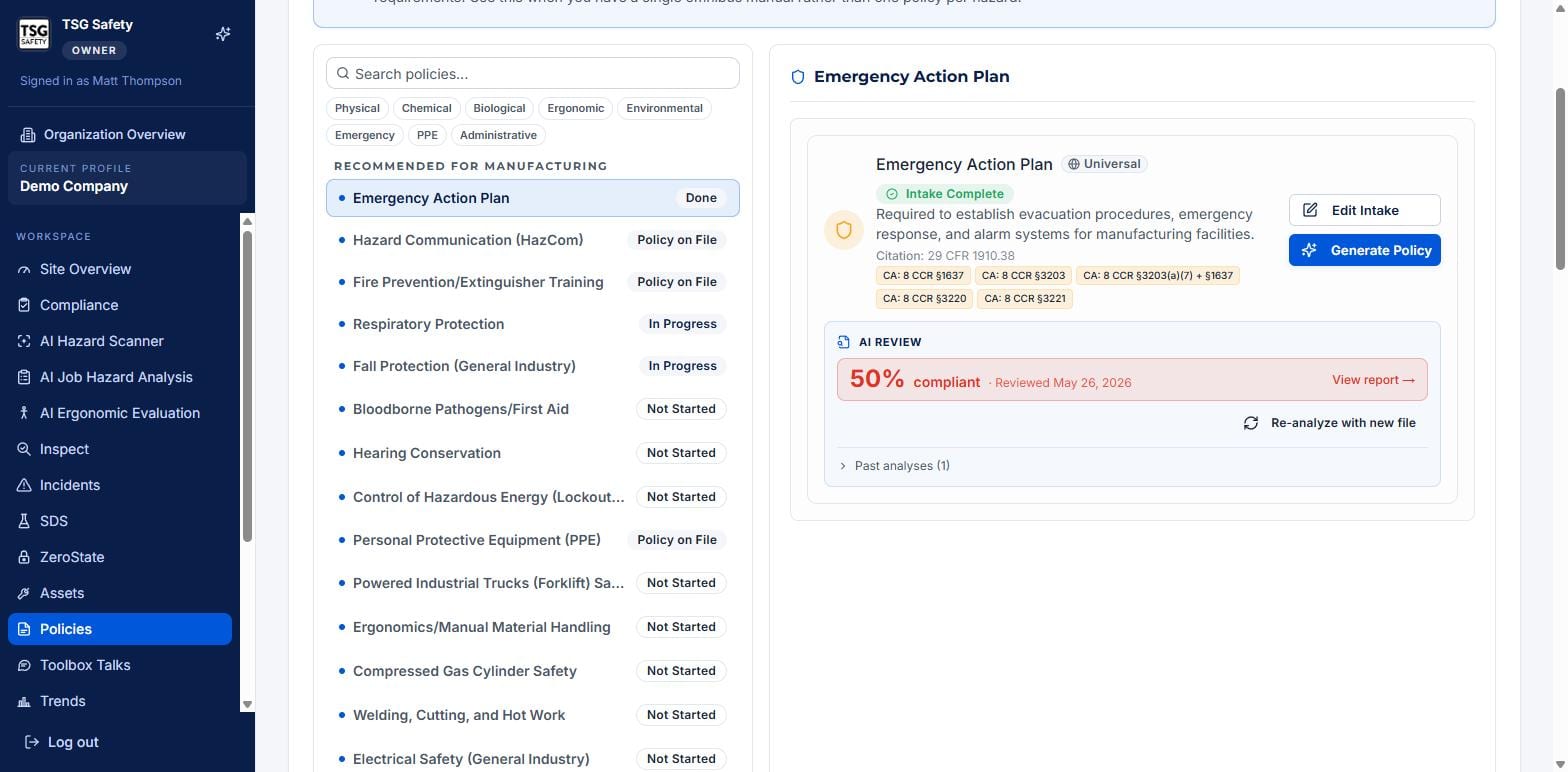Click the re-analyze refresh arrows icon

(1251, 423)
